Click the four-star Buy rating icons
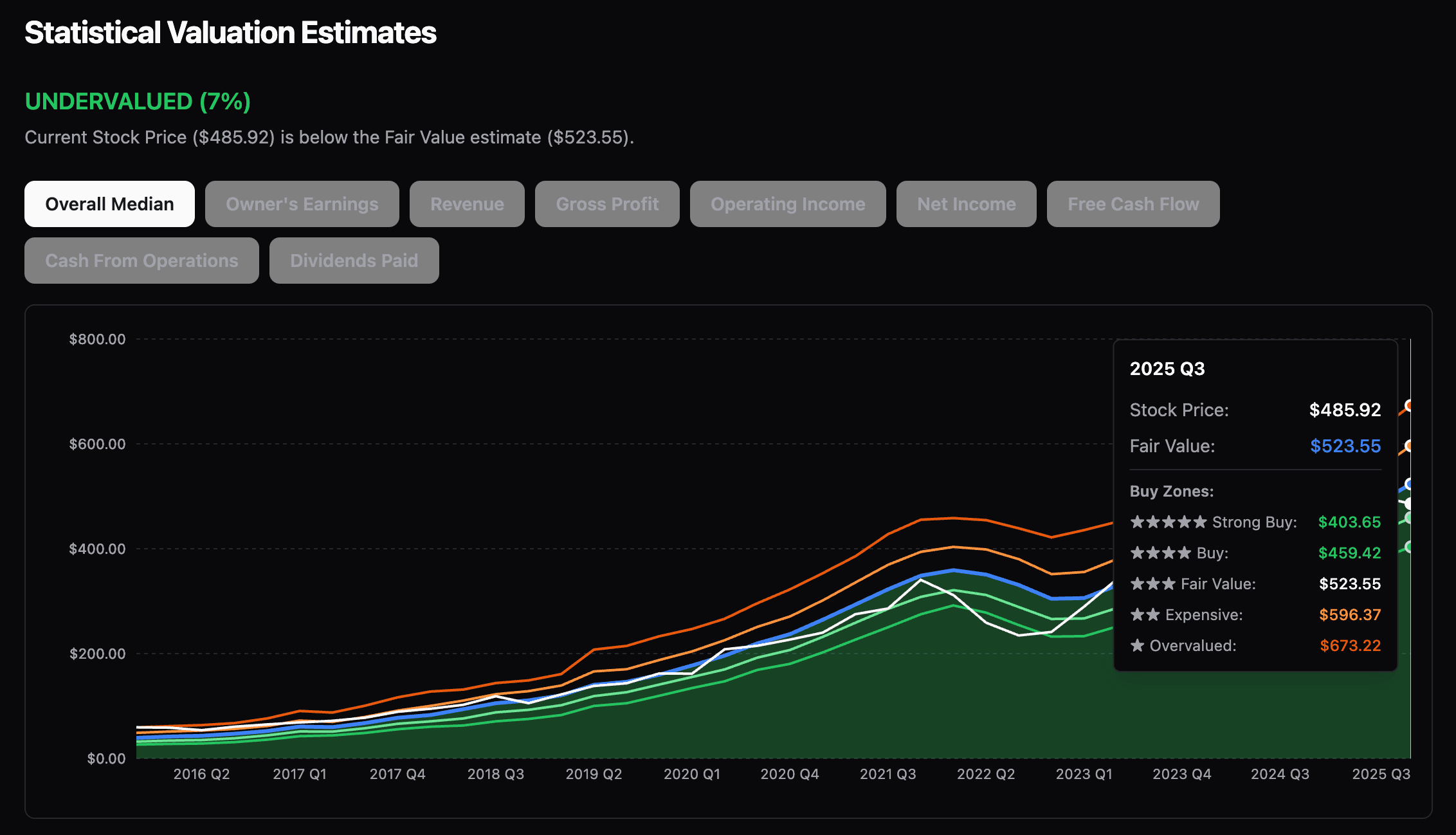Viewport: 1456px width, 835px height. coord(1161,553)
